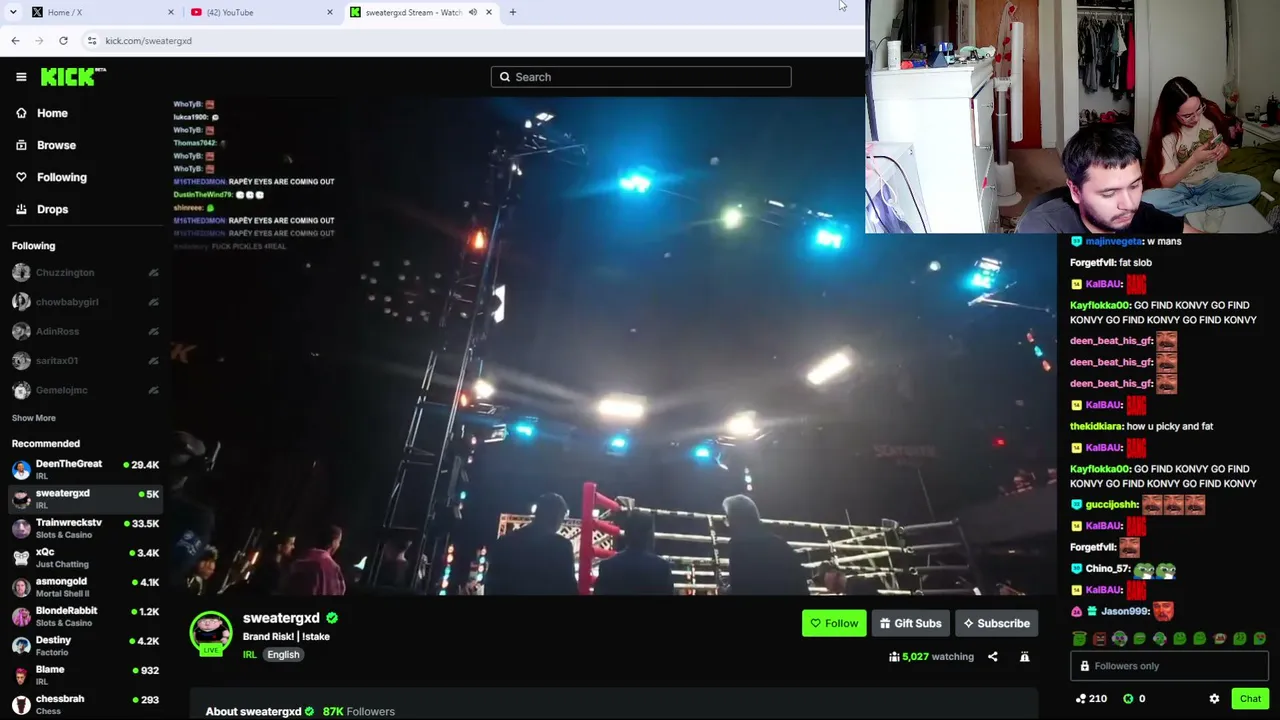Viewport: 1280px width, 720px height.
Task: Open chat settings gear icon
Action: coord(1214,699)
